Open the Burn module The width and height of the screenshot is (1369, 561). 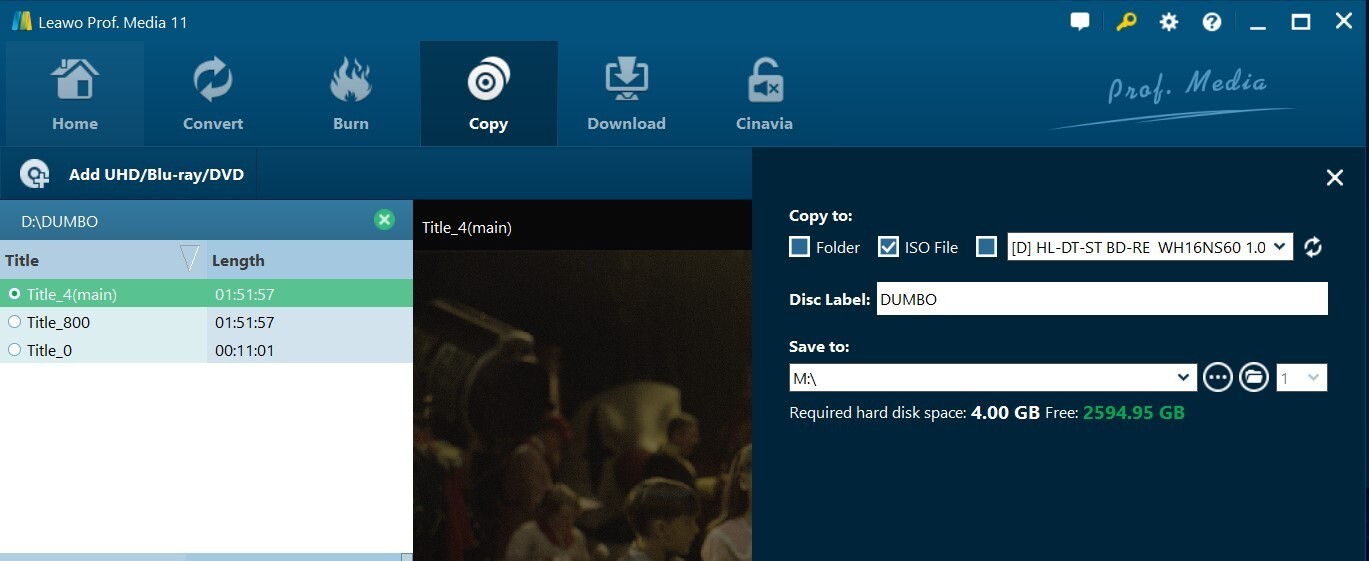[x=351, y=95]
